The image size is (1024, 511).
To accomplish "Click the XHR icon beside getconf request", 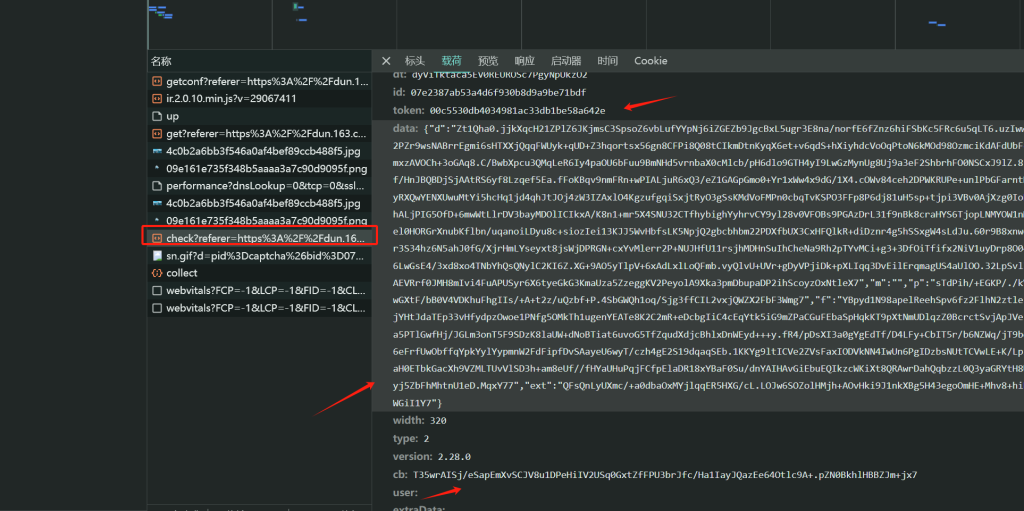I will [x=157, y=81].
